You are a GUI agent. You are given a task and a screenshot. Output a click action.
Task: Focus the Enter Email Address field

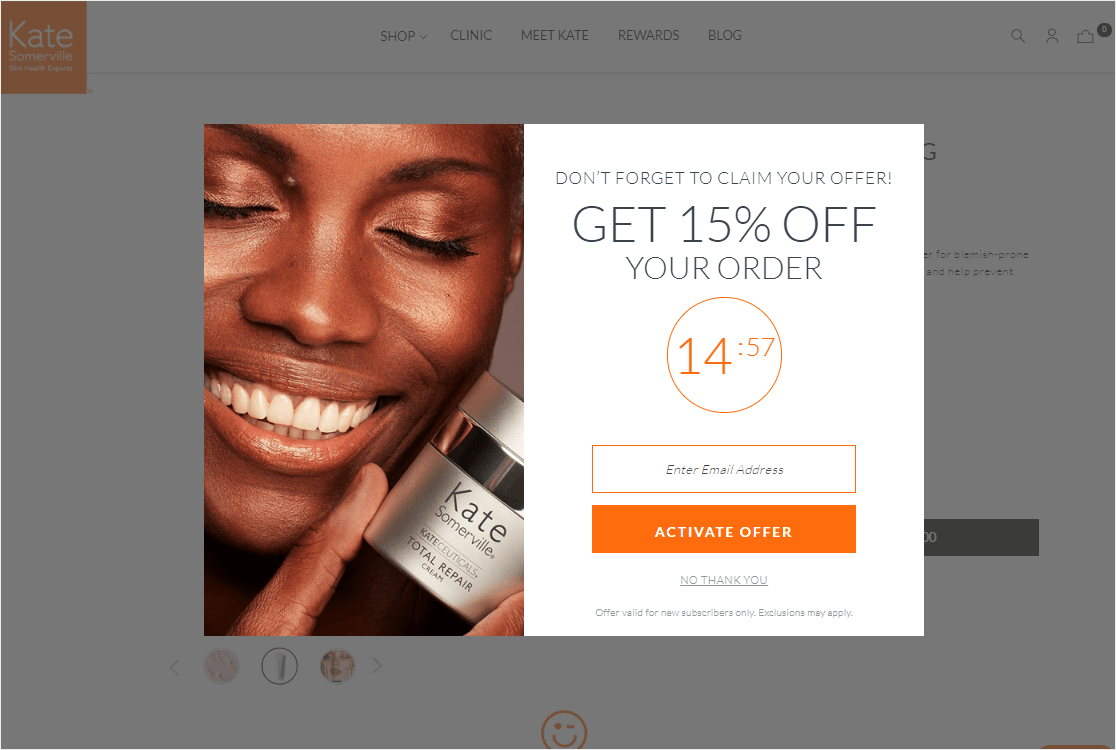click(x=724, y=469)
